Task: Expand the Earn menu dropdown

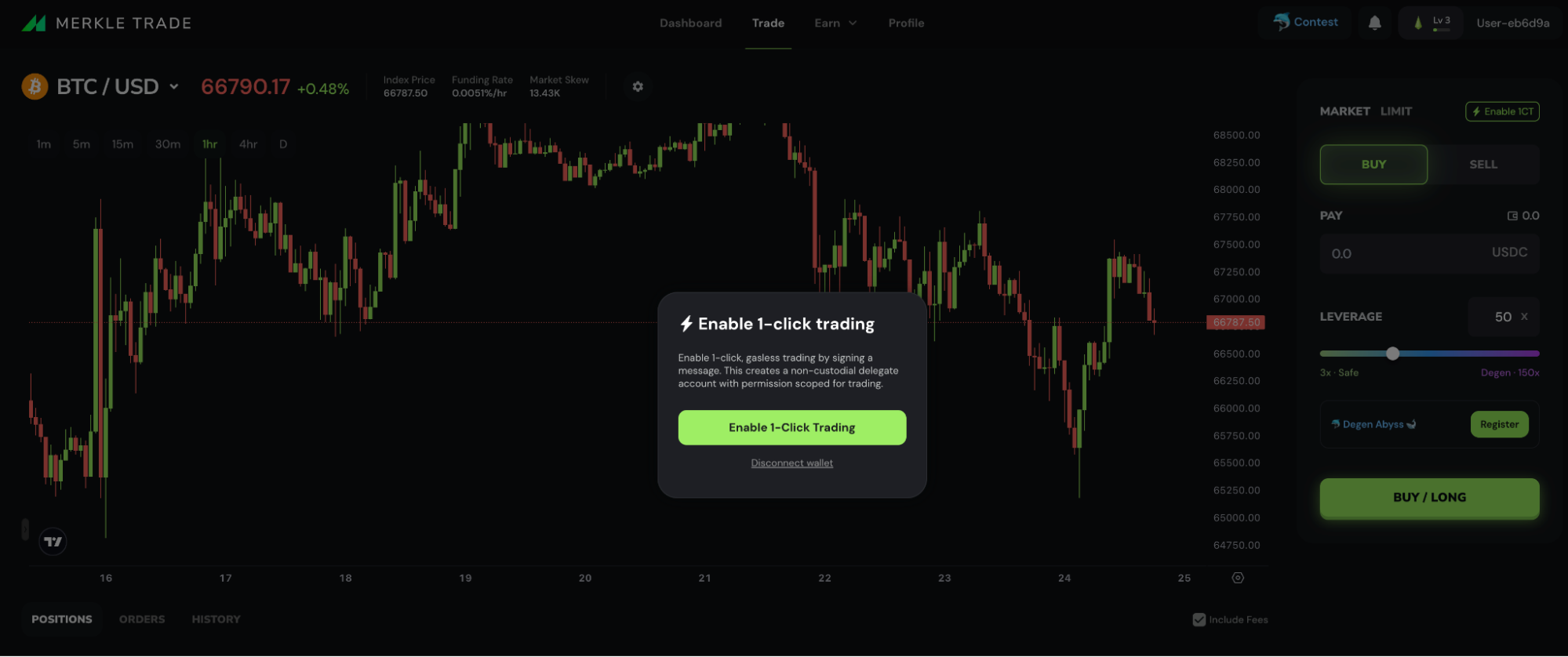Action: (x=835, y=23)
